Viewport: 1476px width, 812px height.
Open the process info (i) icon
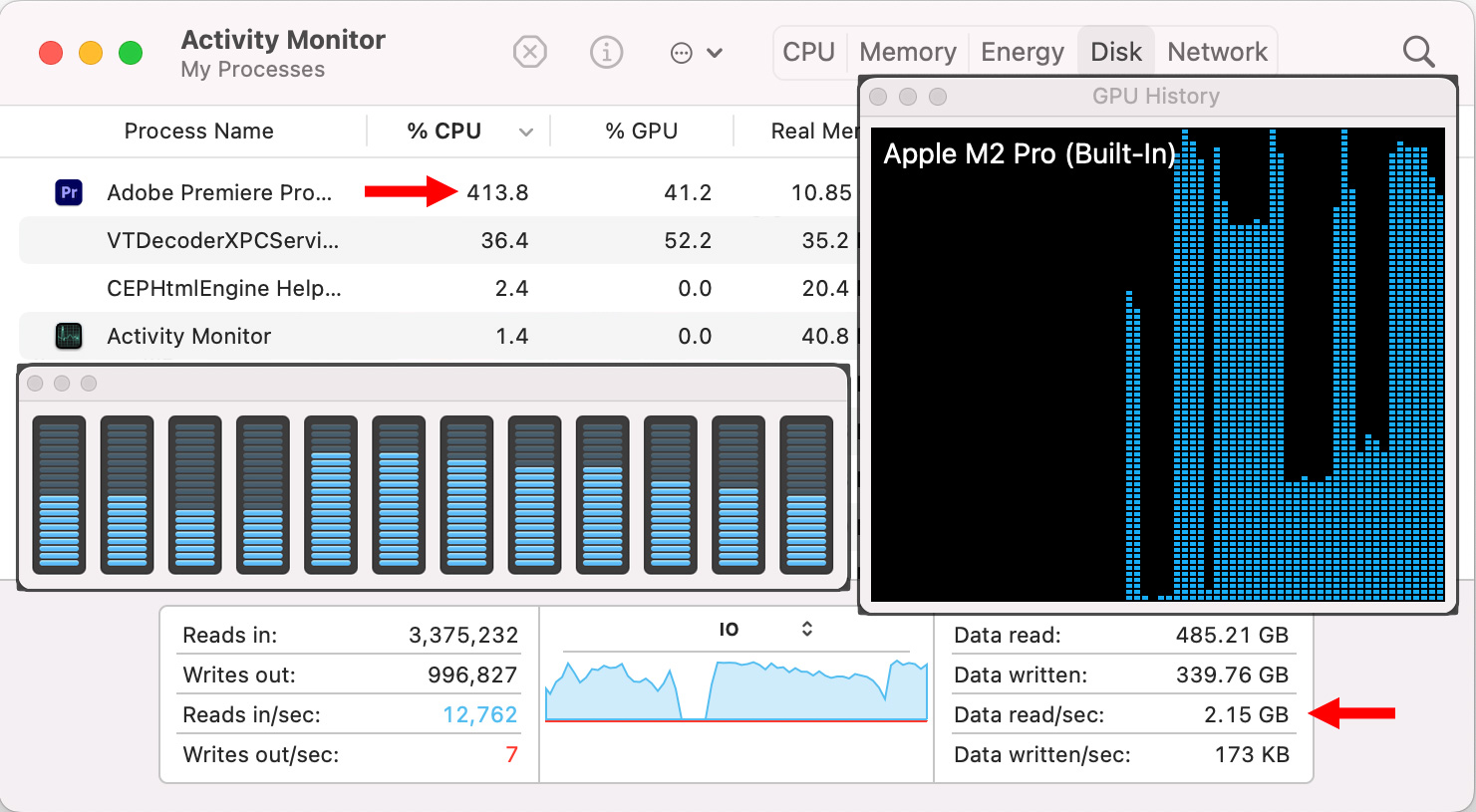(x=606, y=52)
